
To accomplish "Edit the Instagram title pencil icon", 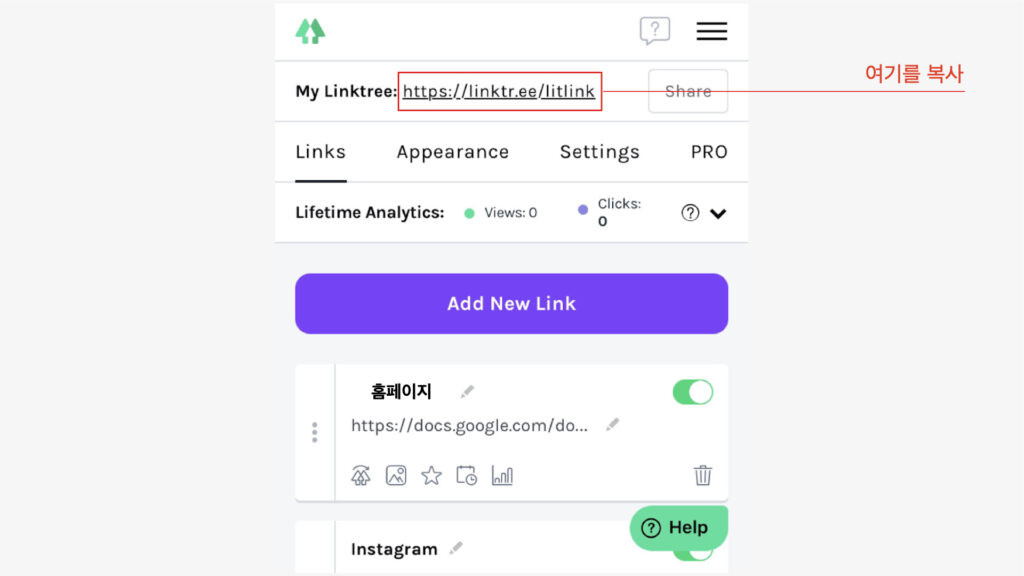I will click(456, 548).
